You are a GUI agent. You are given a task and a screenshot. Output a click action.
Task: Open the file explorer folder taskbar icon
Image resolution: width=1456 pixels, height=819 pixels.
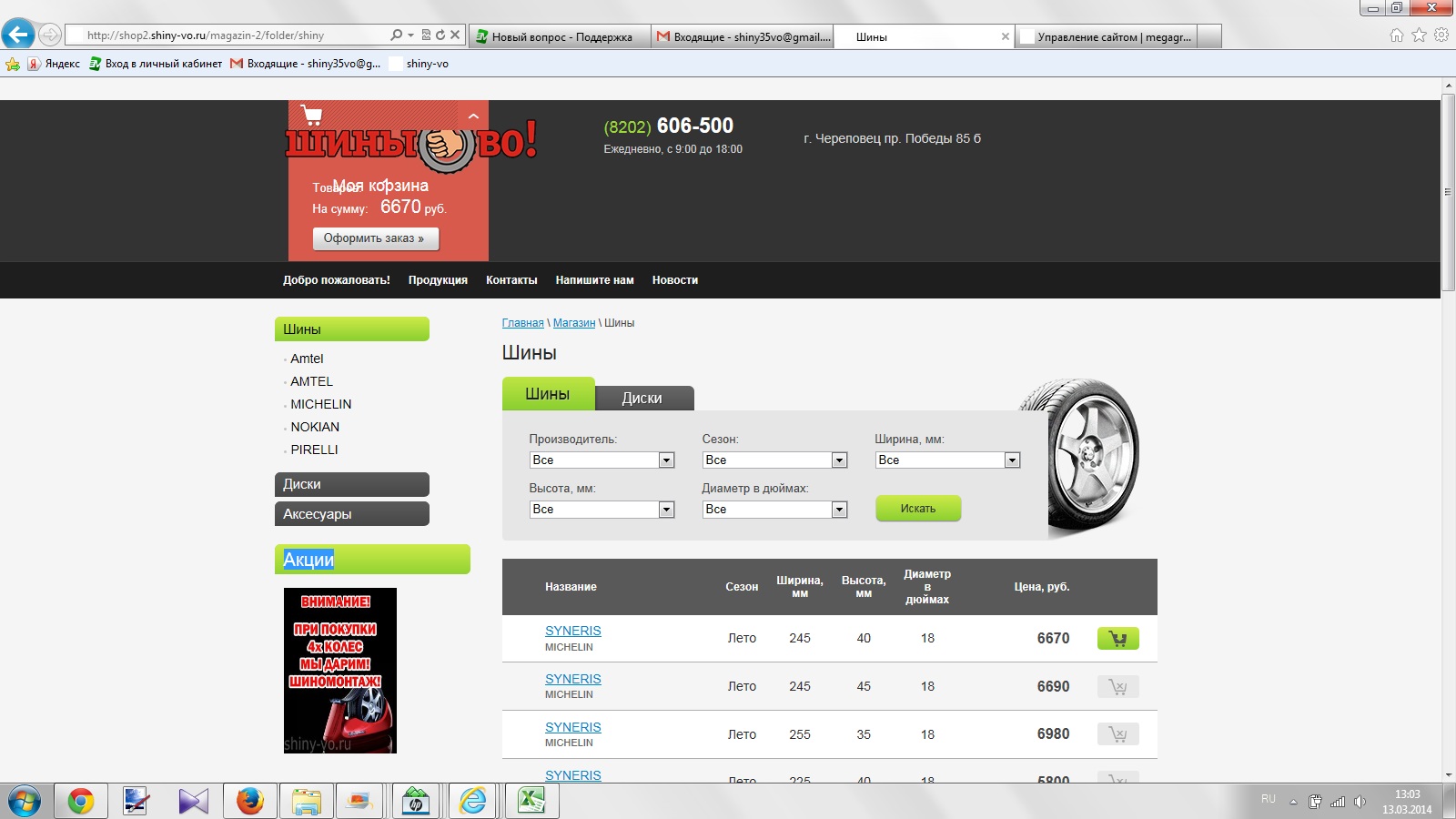pos(306,802)
